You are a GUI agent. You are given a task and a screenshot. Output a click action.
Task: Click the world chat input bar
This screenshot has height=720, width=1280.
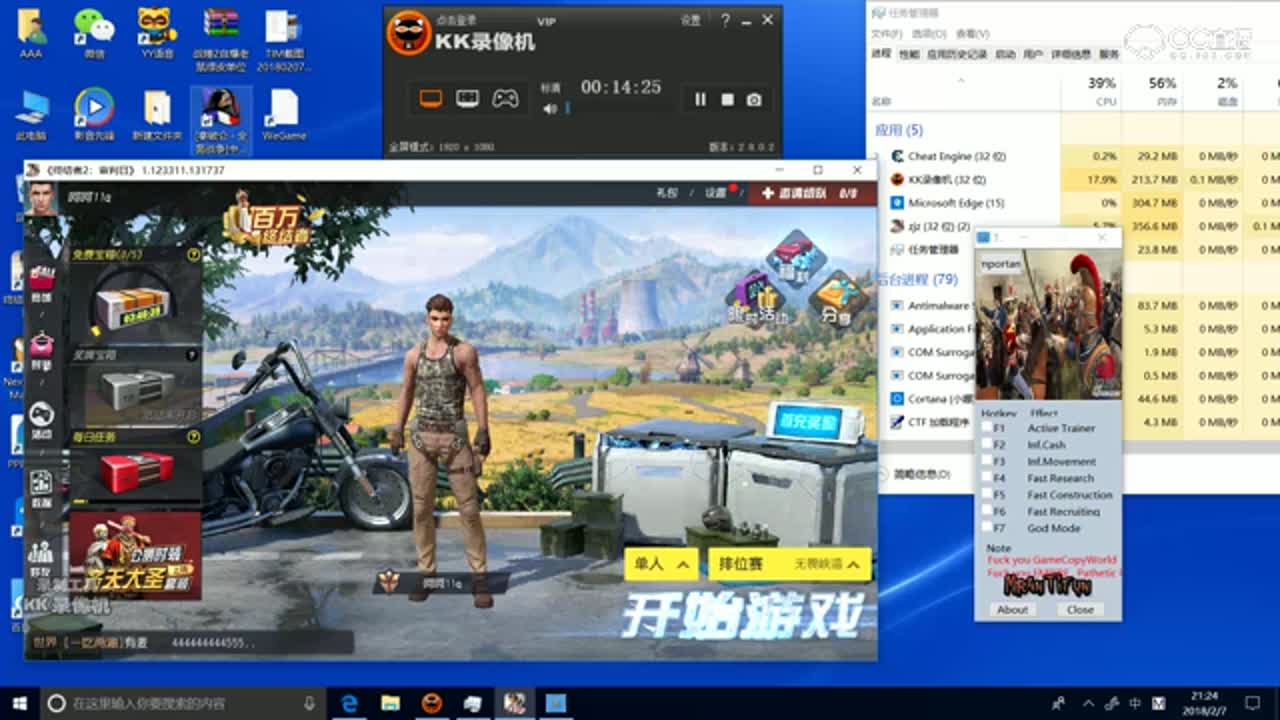[x=188, y=642]
